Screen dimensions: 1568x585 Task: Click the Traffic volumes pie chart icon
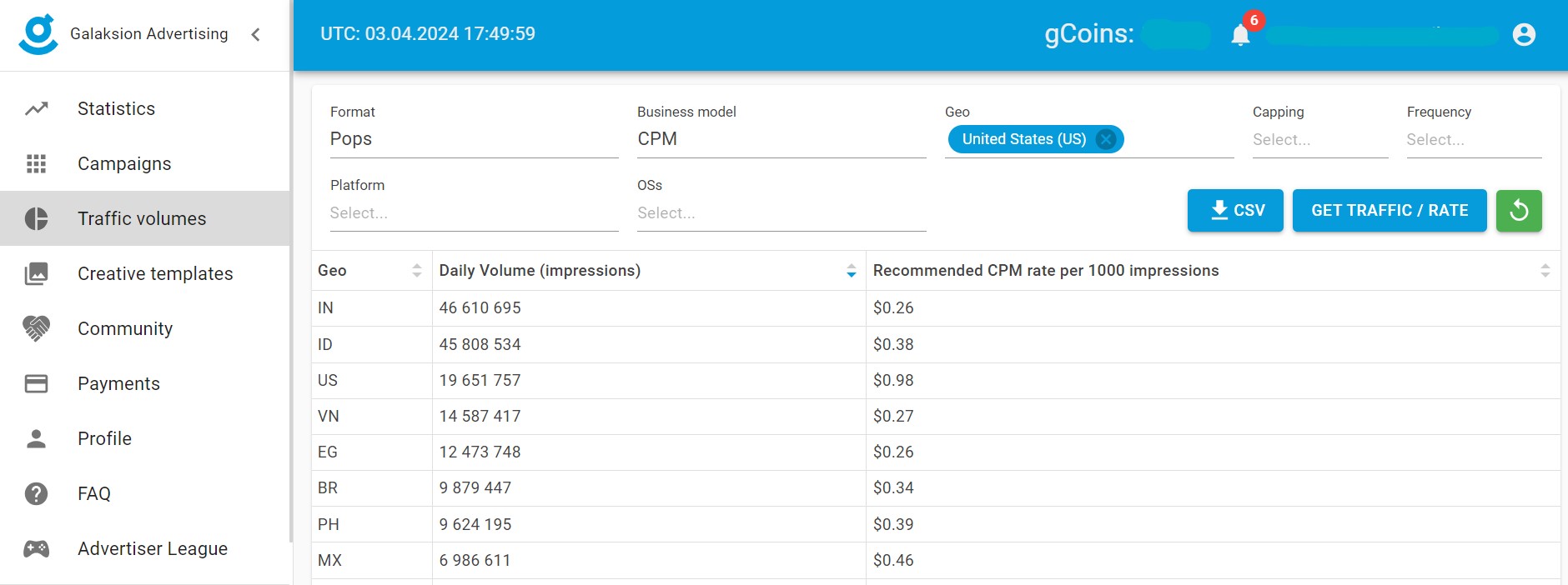[37, 218]
